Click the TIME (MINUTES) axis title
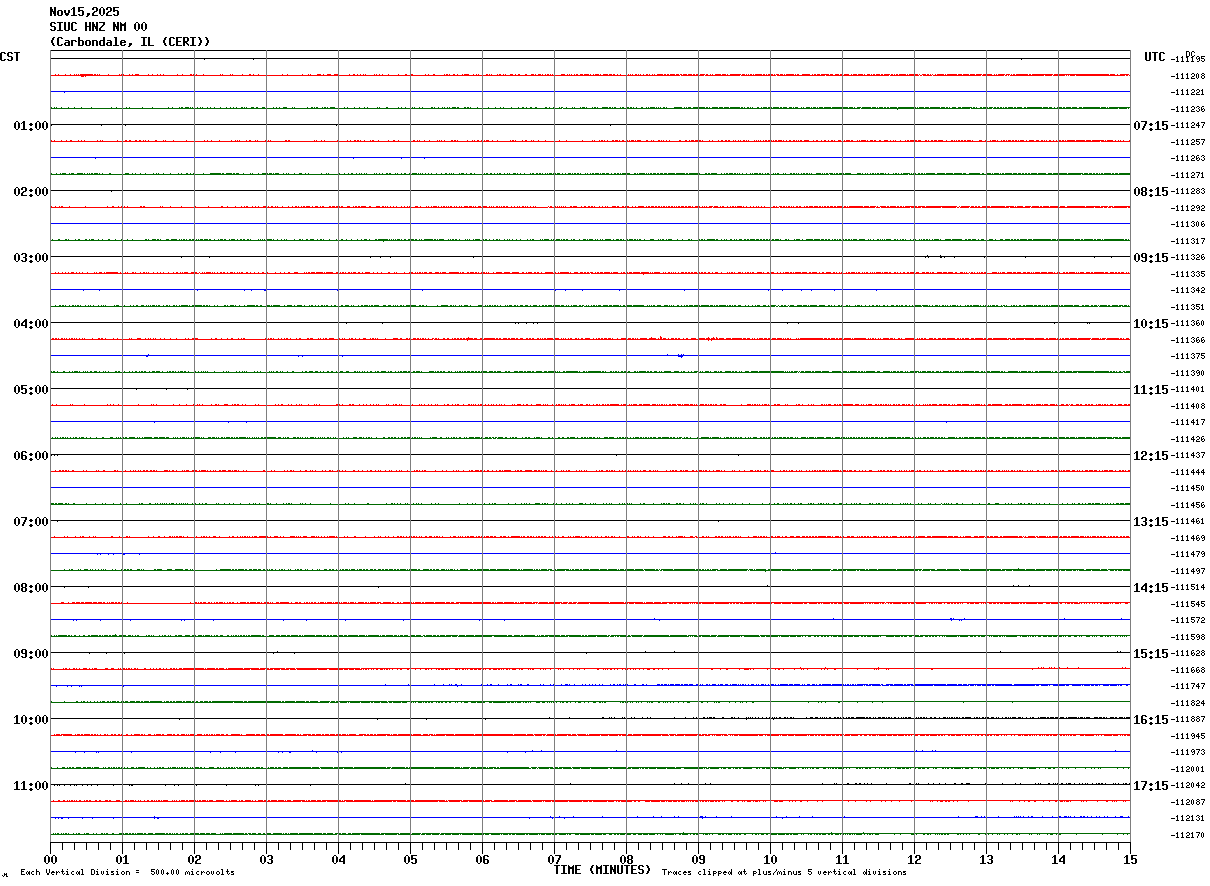The image size is (1210, 886). [x=602, y=870]
